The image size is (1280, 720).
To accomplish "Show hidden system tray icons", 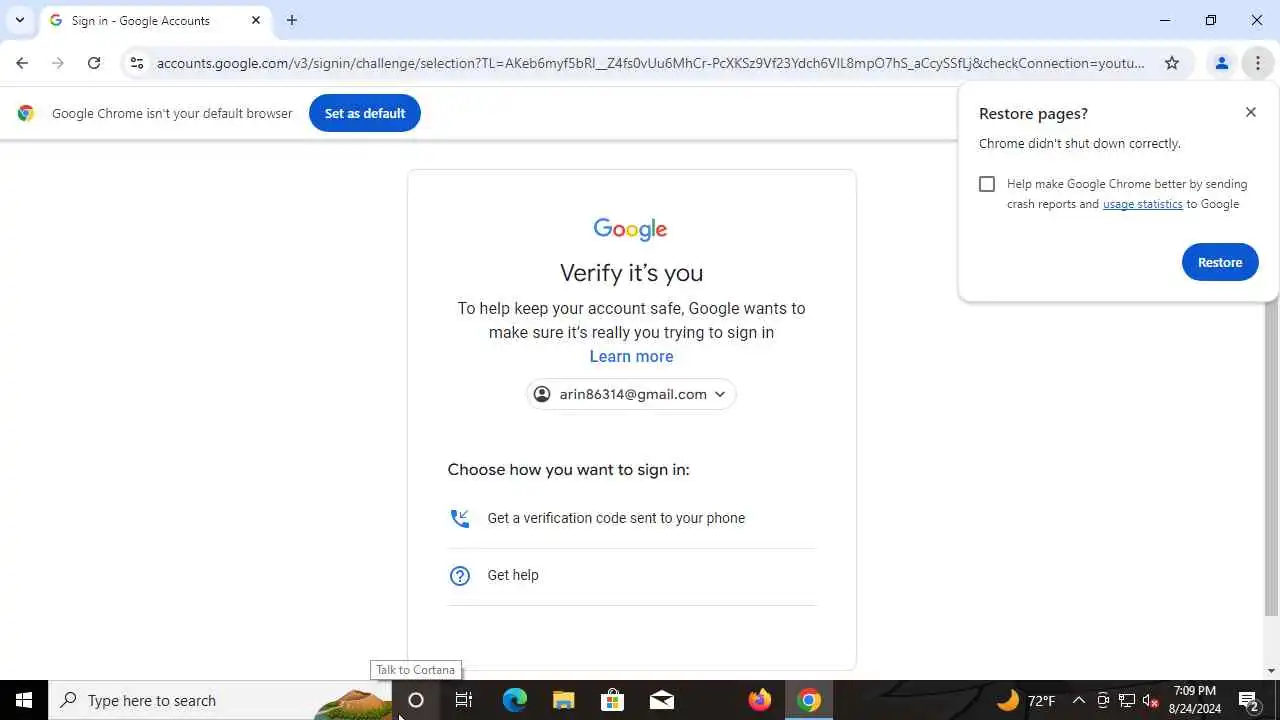I will [x=1079, y=700].
